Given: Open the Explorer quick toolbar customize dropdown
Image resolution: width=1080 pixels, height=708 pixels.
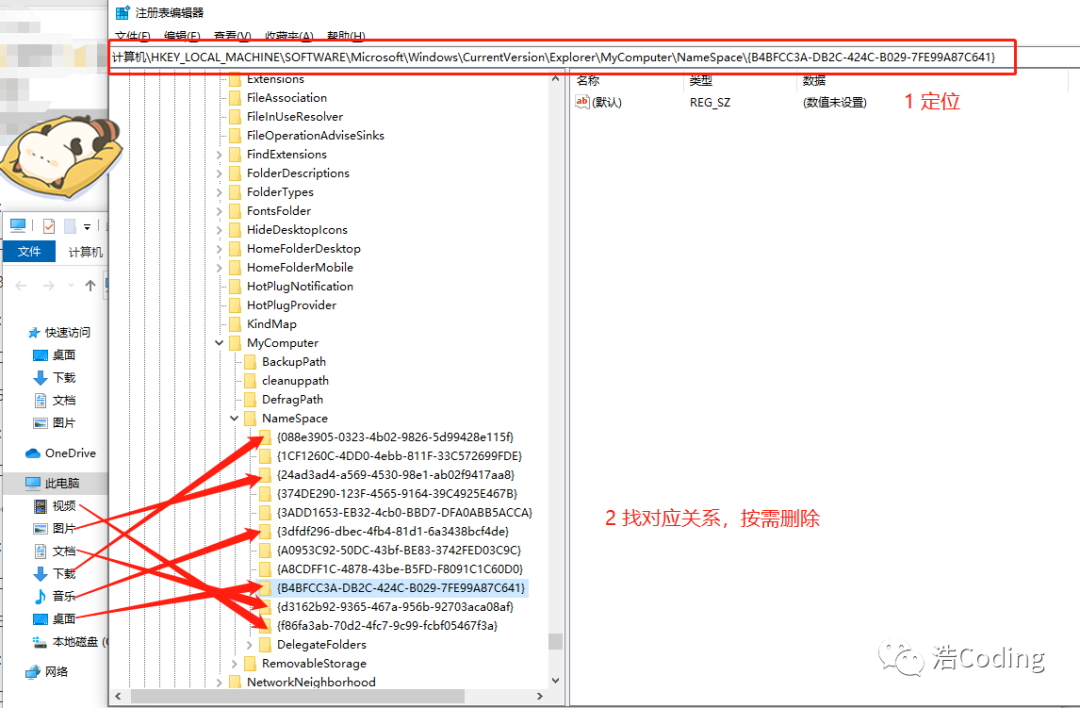Looking at the screenshot, I should (87, 226).
